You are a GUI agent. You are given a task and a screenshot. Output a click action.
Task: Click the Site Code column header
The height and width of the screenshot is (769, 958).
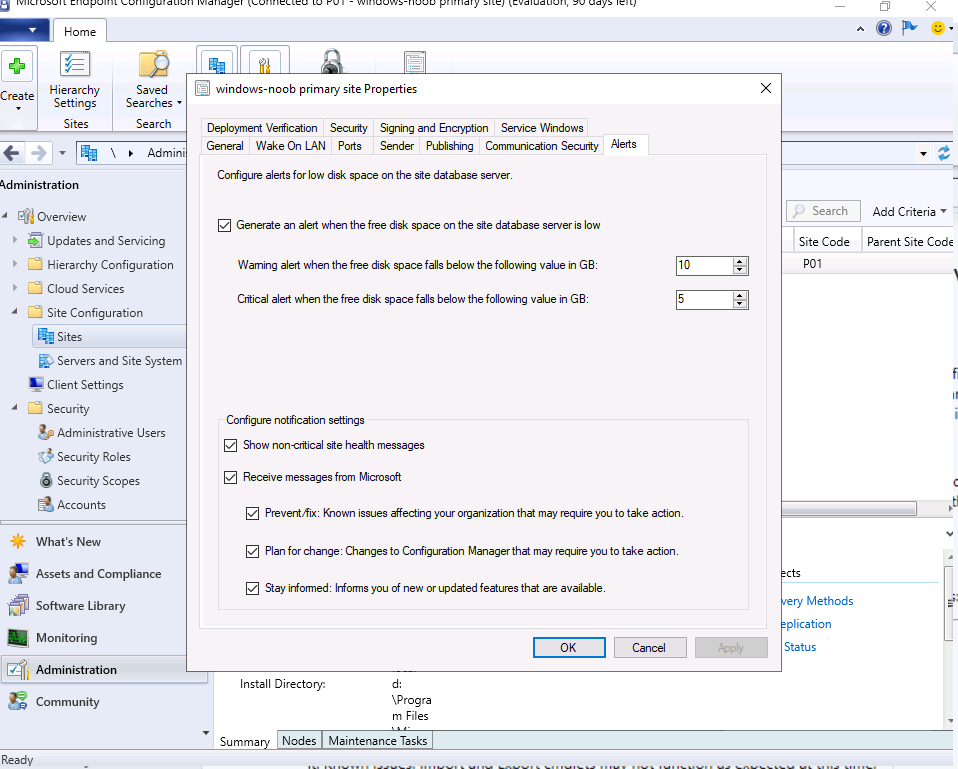click(x=824, y=241)
